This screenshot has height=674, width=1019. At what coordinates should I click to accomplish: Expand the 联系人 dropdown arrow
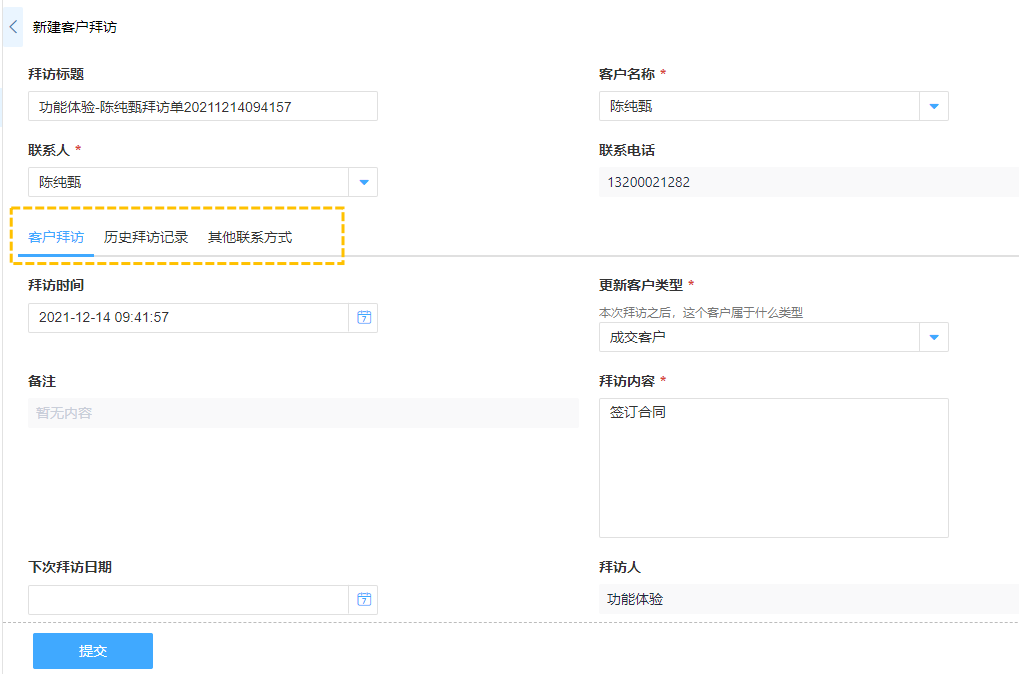click(364, 182)
